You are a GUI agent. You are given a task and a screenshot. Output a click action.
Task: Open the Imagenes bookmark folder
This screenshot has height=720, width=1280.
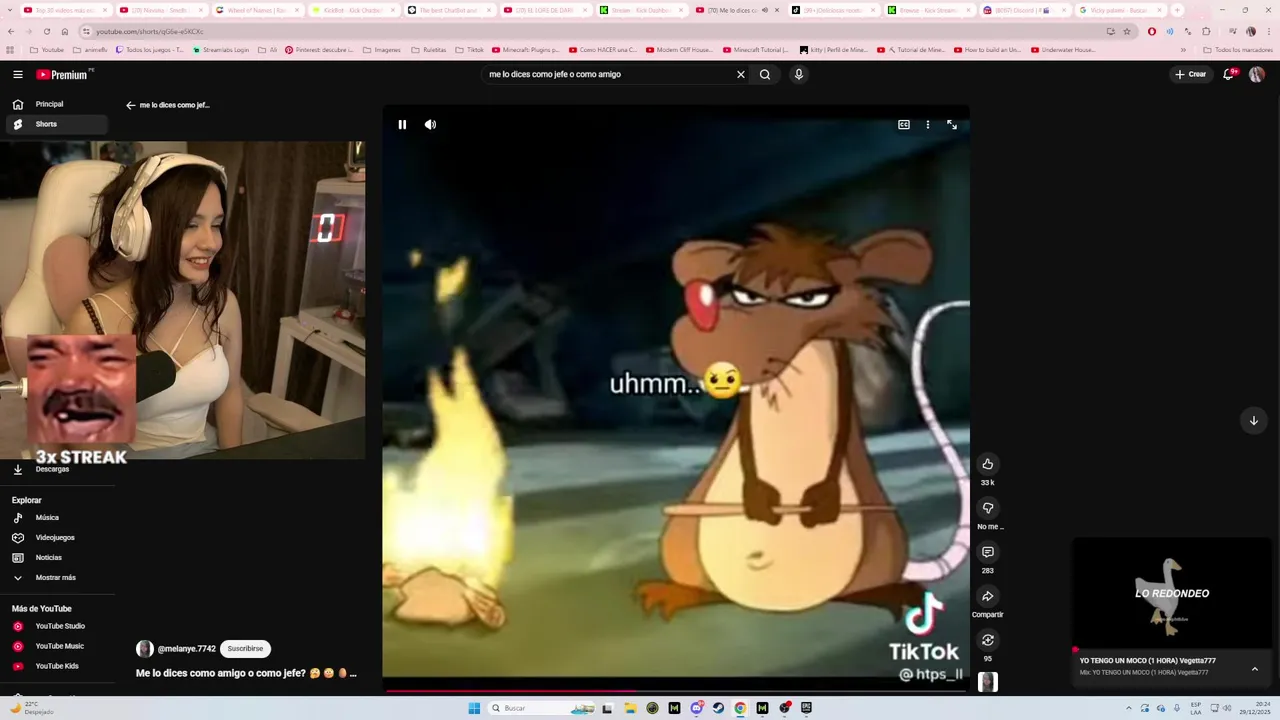click(382, 50)
